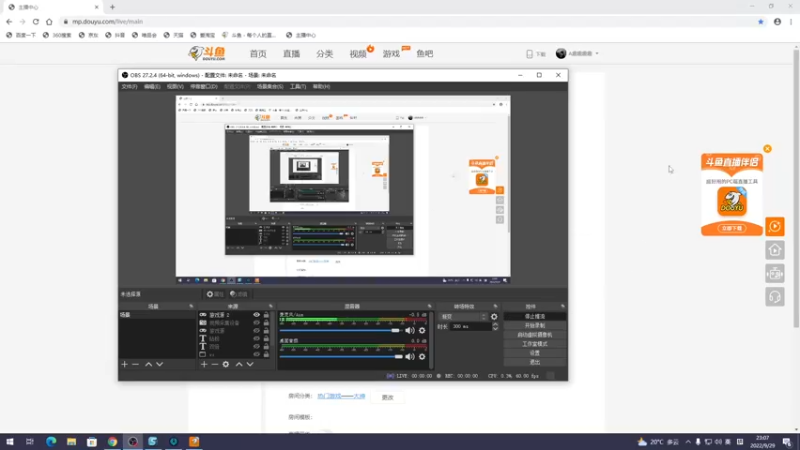Click the home icon in Douyu sidebar

coord(774,250)
